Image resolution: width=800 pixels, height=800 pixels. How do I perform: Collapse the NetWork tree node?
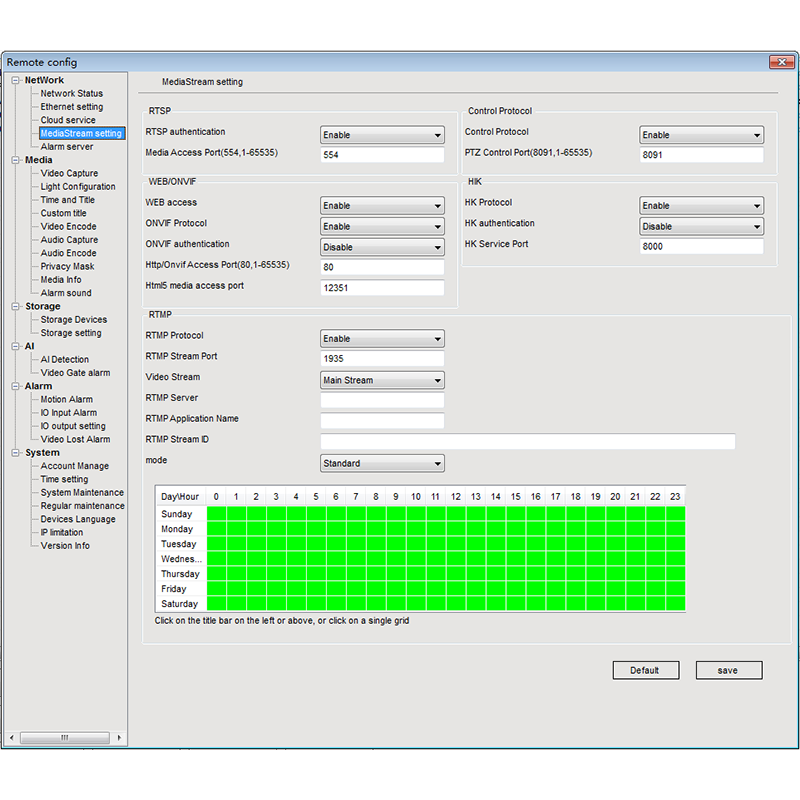tap(16, 80)
